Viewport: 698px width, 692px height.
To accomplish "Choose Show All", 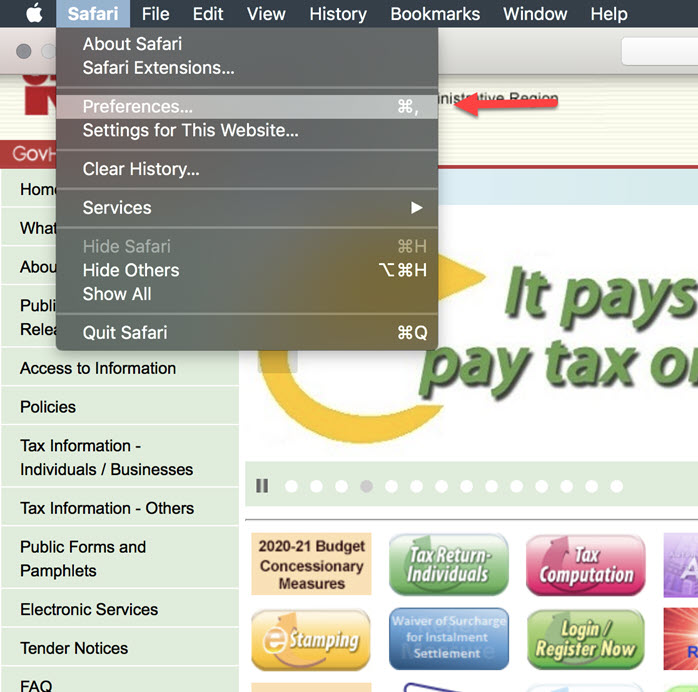I will [247, 294].
